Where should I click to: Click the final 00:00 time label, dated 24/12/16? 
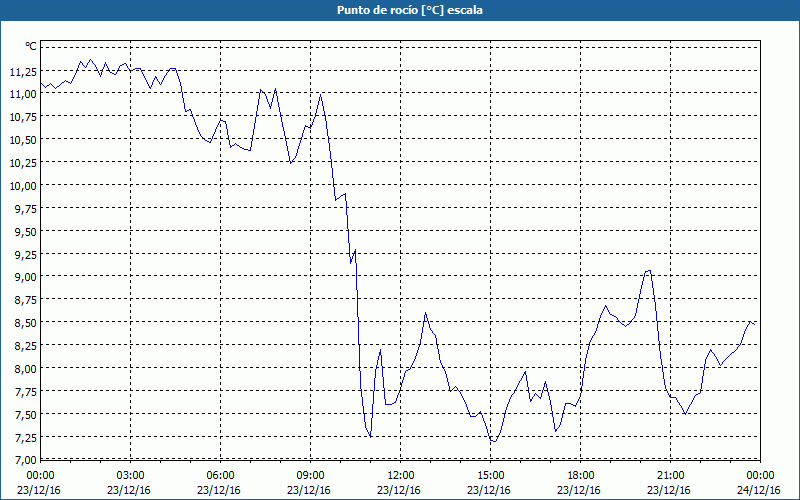pyautogui.click(x=760, y=476)
